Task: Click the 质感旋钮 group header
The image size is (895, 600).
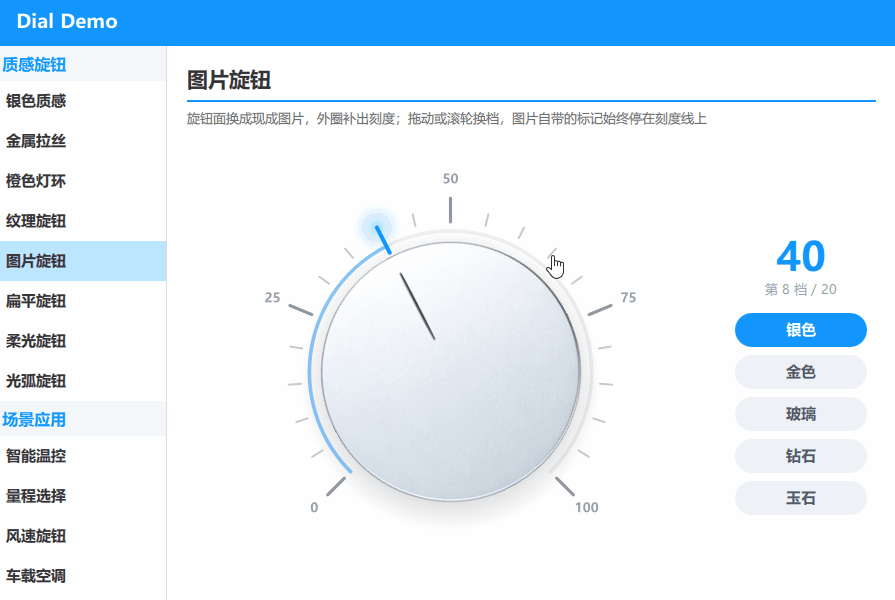Action: (x=83, y=64)
